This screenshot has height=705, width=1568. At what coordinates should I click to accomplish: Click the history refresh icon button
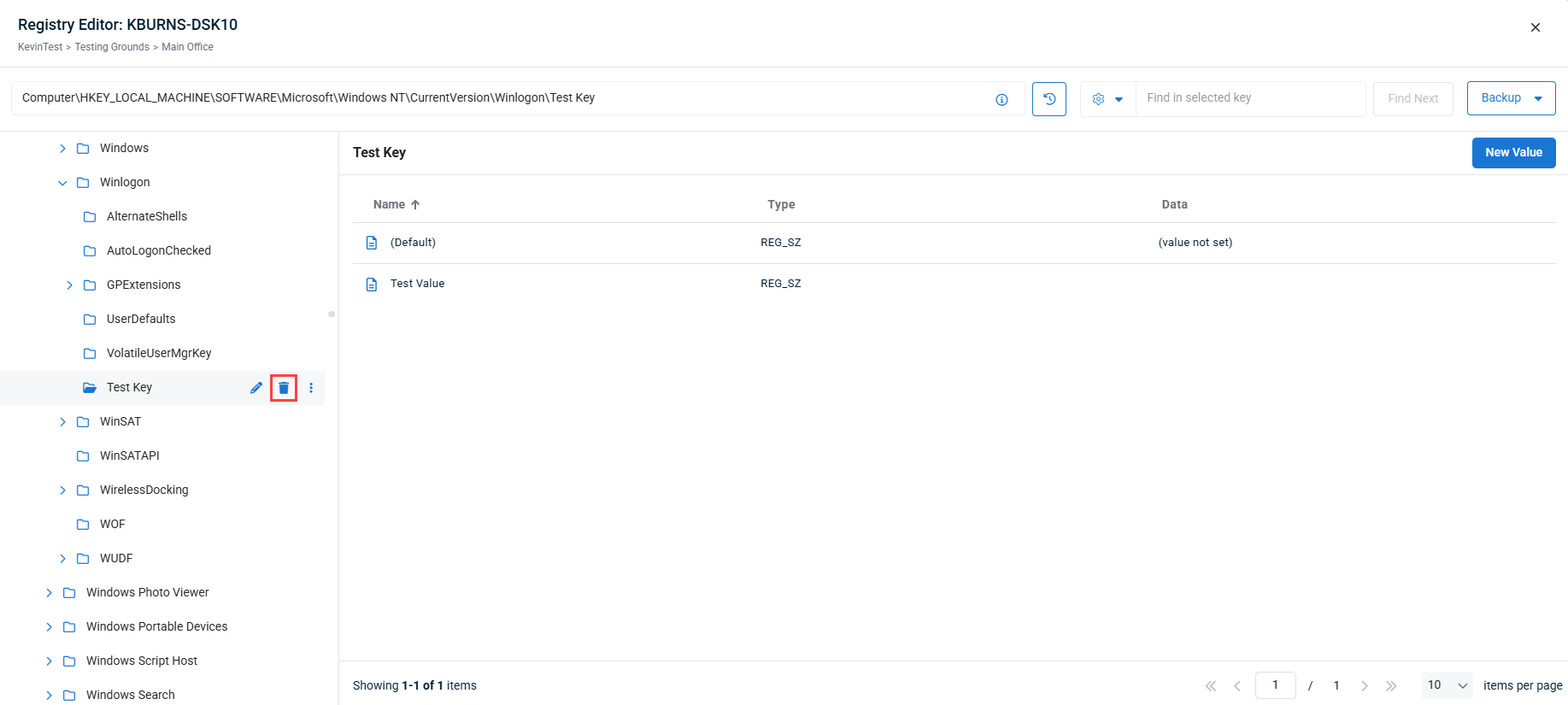click(1048, 99)
